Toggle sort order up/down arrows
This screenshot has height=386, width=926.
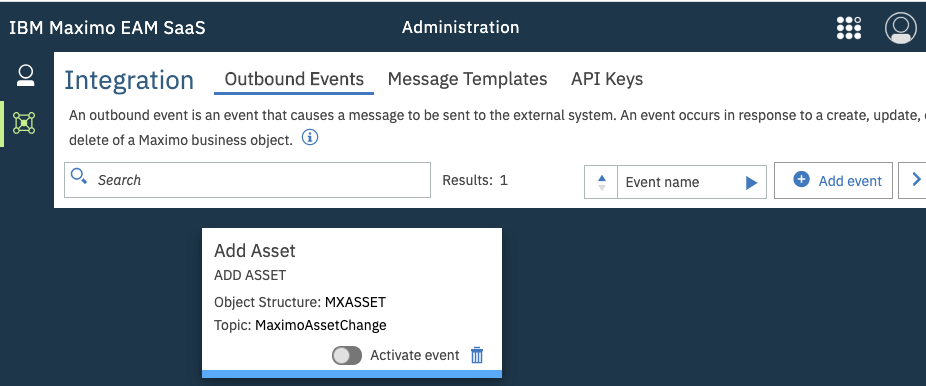[601, 182]
